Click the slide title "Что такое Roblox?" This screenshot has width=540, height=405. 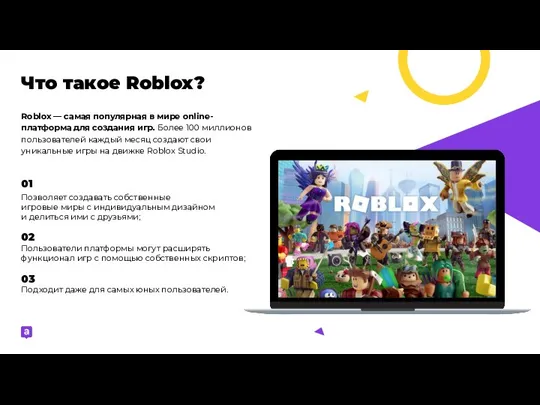click(113, 83)
